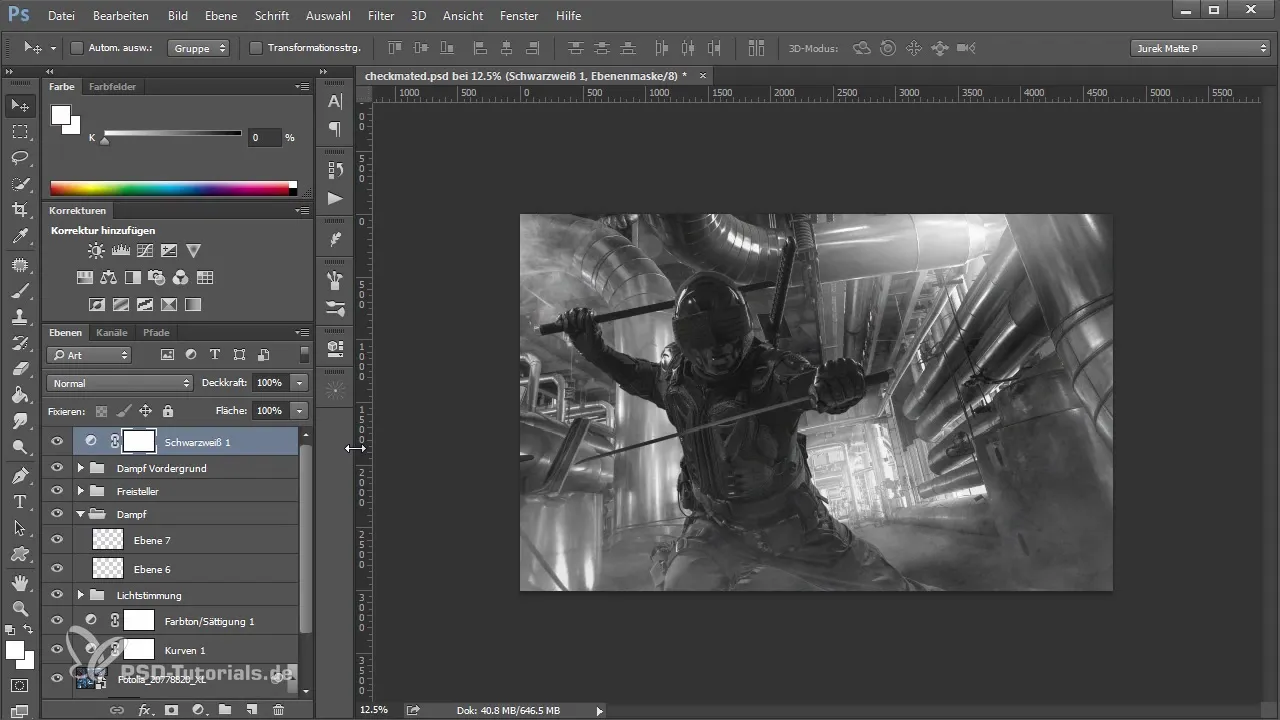Switch to the Kanäle tab
This screenshot has width=1280, height=720.
point(112,333)
